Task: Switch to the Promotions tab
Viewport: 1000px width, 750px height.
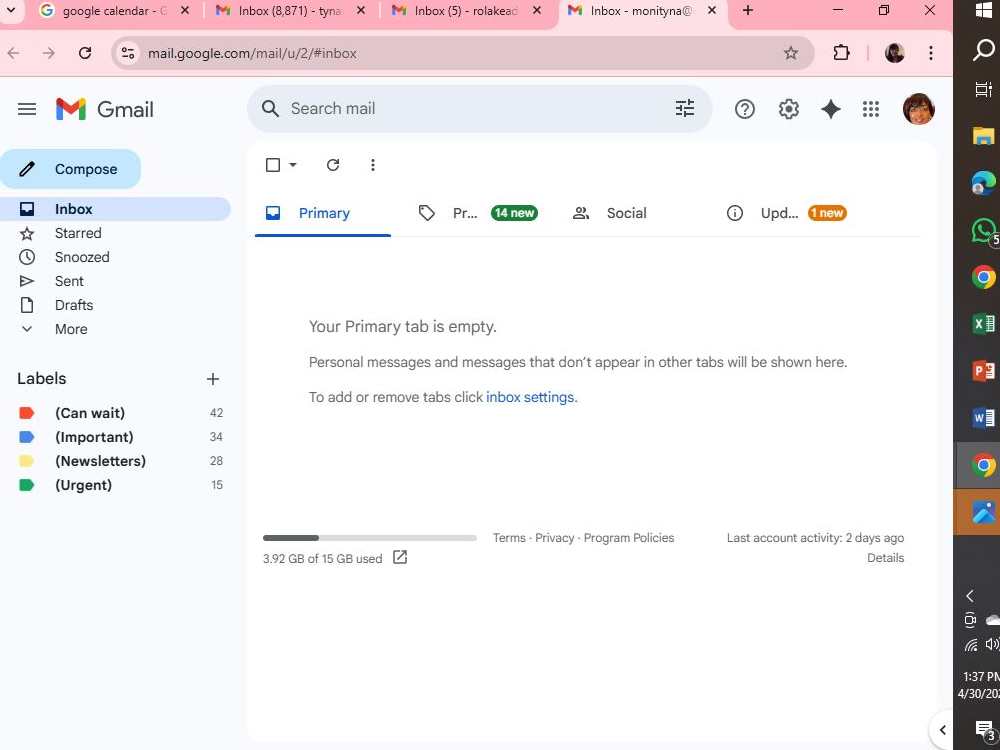Action: click(477, 214)
